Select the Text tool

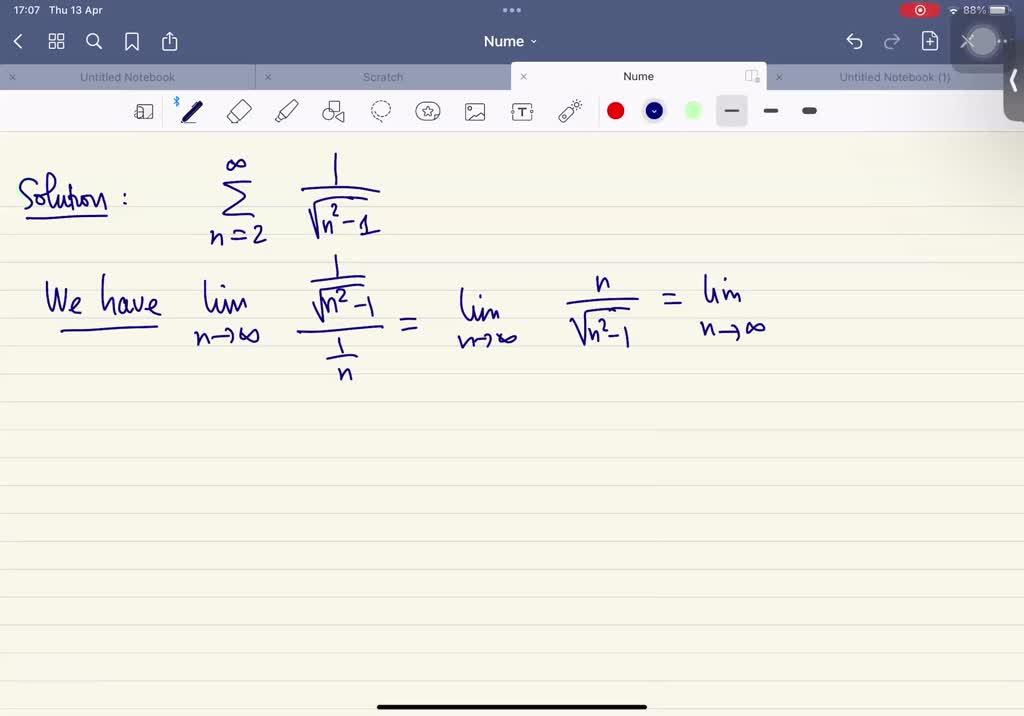coord(522,111)
